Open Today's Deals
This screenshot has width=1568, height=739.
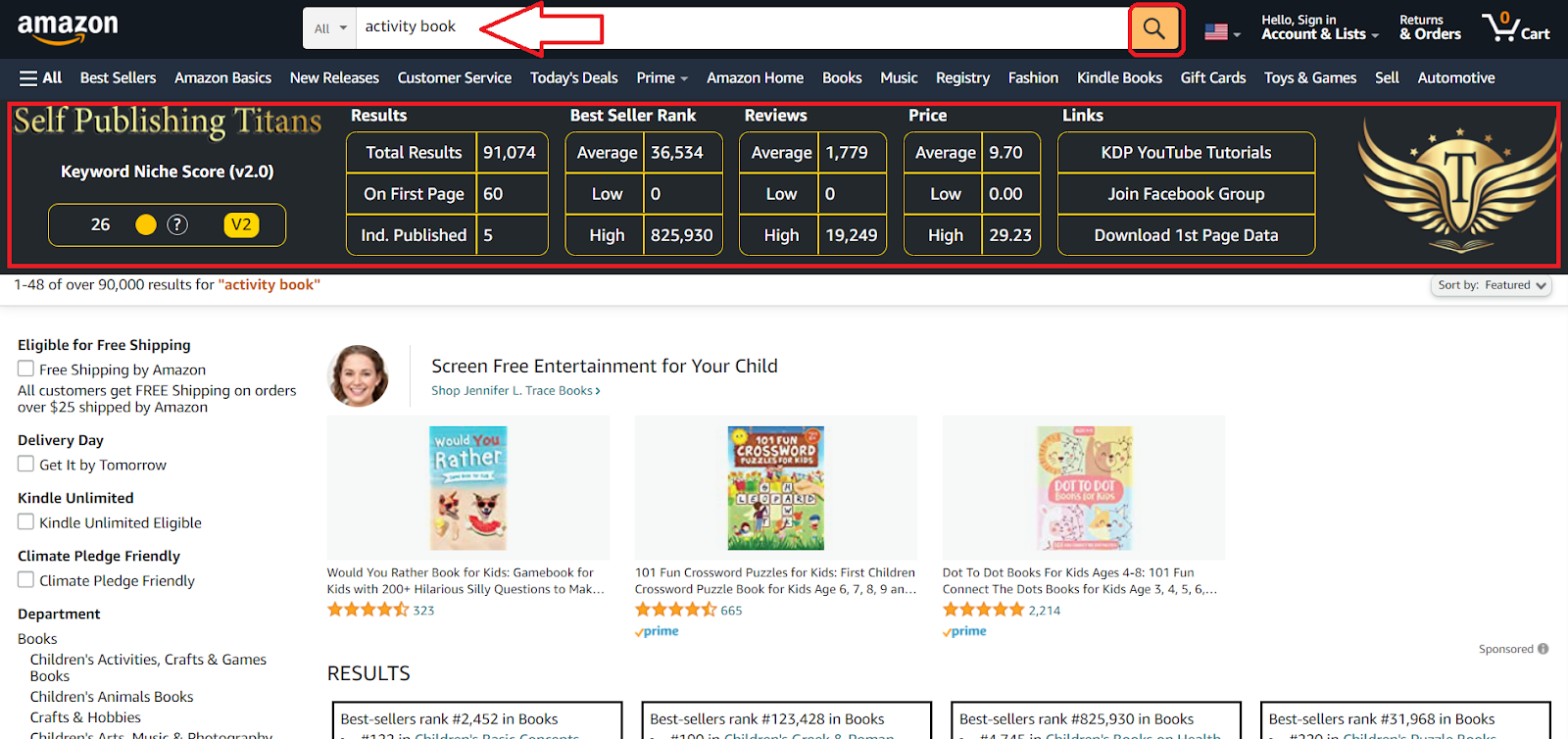[x=573, y=77]
